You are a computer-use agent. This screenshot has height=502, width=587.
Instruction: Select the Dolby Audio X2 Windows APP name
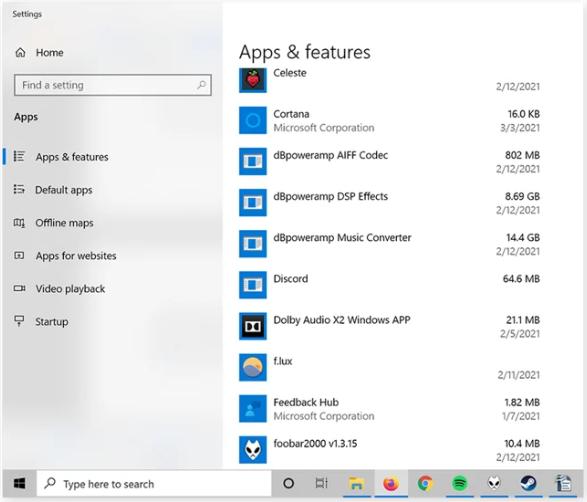click(342, 320)
